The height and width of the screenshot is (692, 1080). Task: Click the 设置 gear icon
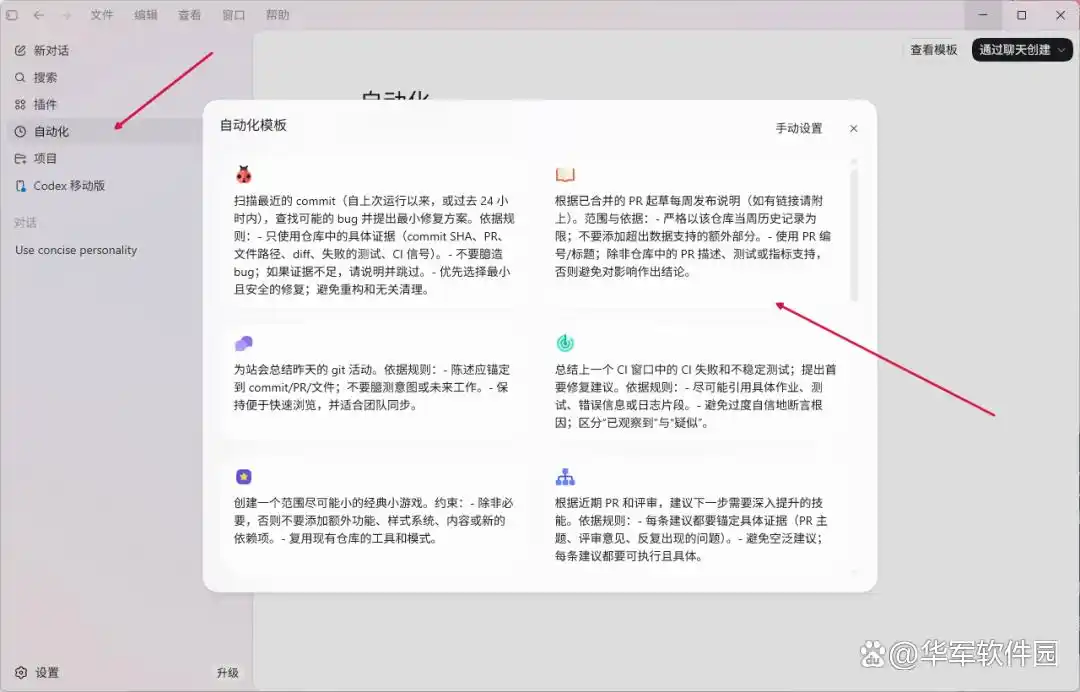point(21,673)
